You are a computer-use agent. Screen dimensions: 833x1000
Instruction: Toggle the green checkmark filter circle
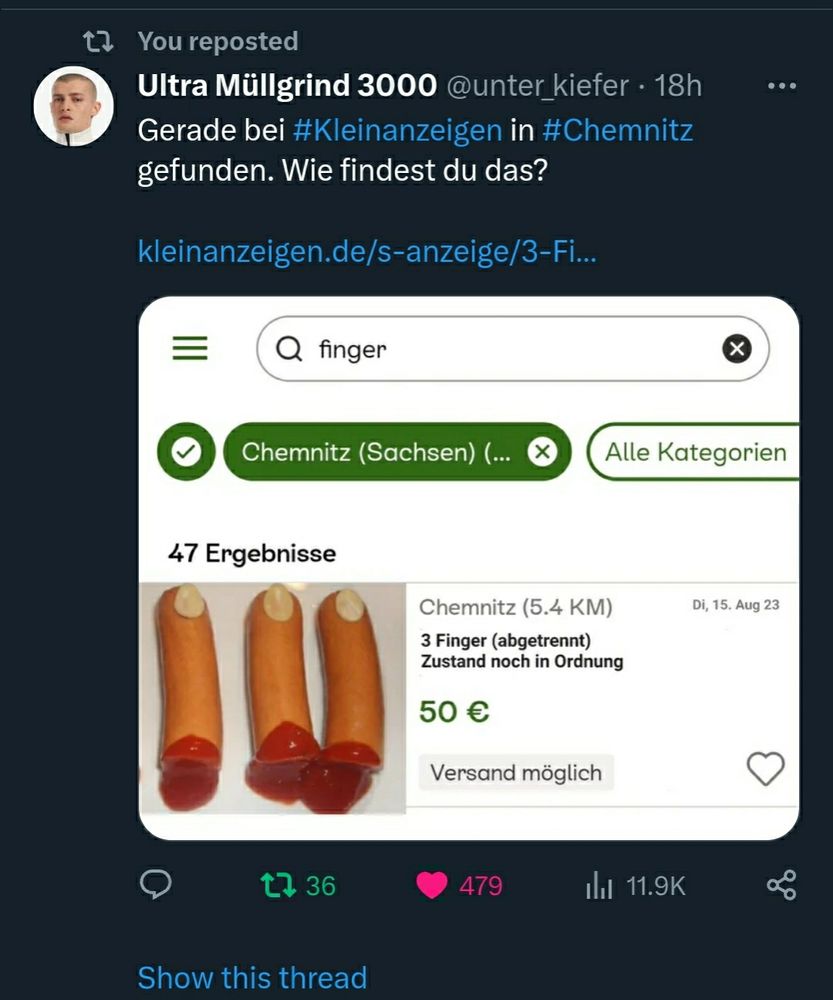187,452
